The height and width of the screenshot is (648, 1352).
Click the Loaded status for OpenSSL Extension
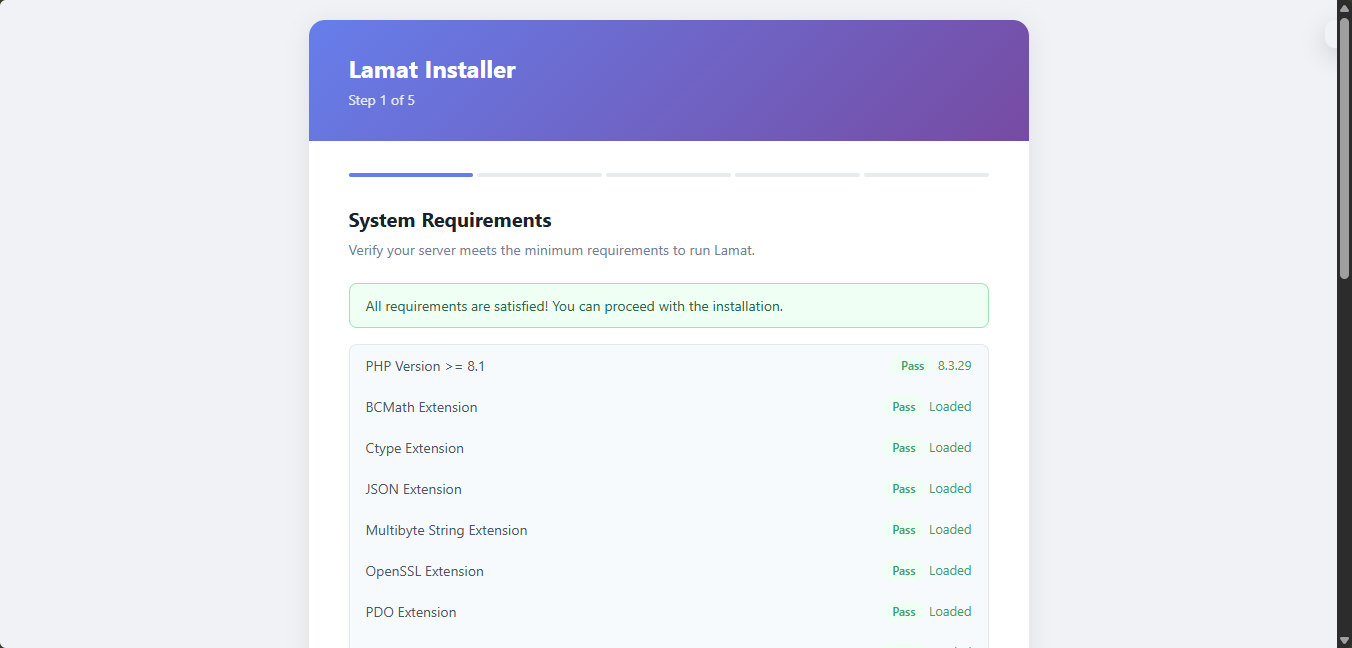click(950, 571)
